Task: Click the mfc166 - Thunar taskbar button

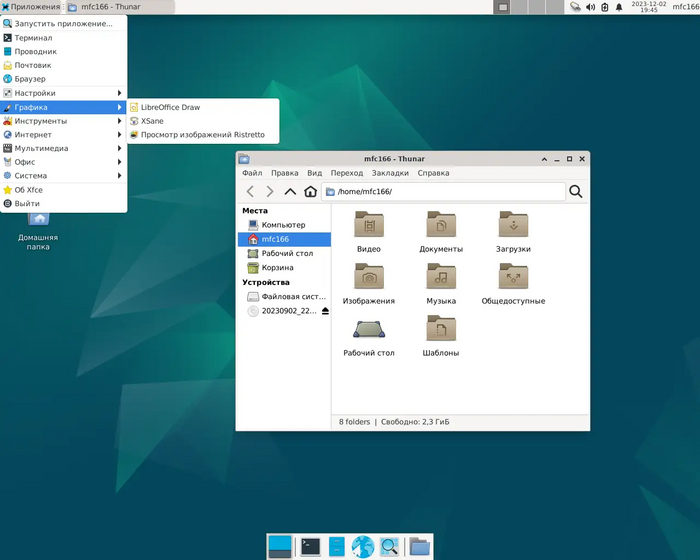Action: [119, 7]
